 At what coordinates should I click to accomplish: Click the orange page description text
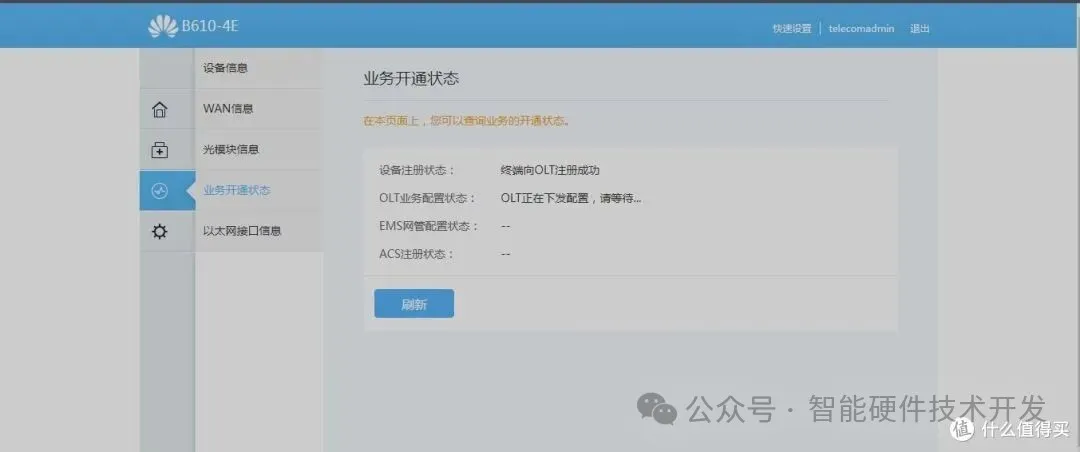[x=466, y=121]
